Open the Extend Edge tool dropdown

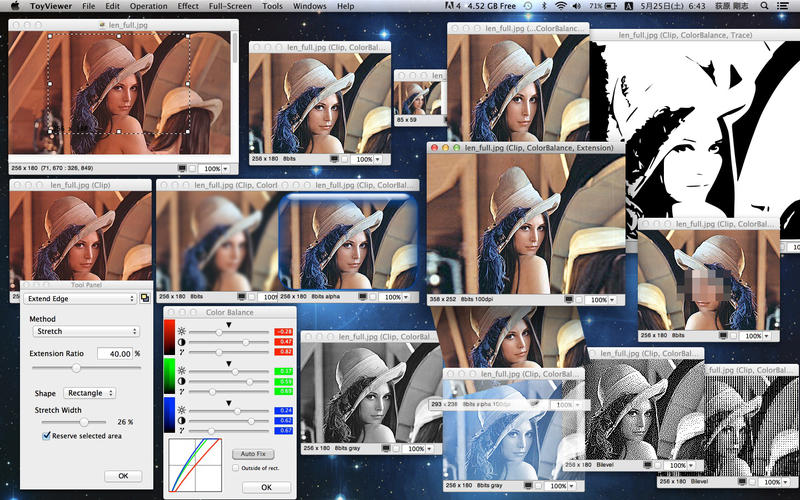tap(80, 298)
